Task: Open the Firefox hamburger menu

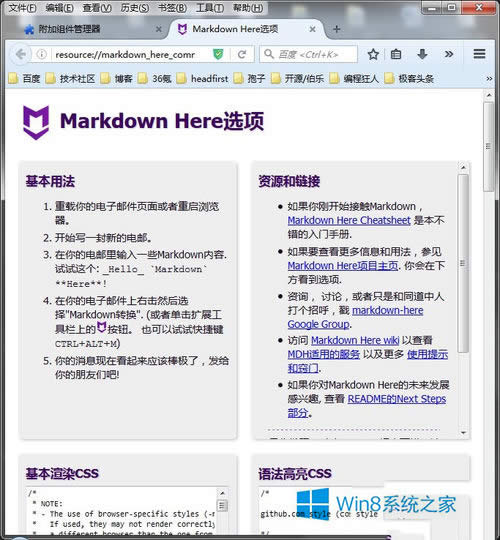Action: pyautogui.click(x=479, y=54)
